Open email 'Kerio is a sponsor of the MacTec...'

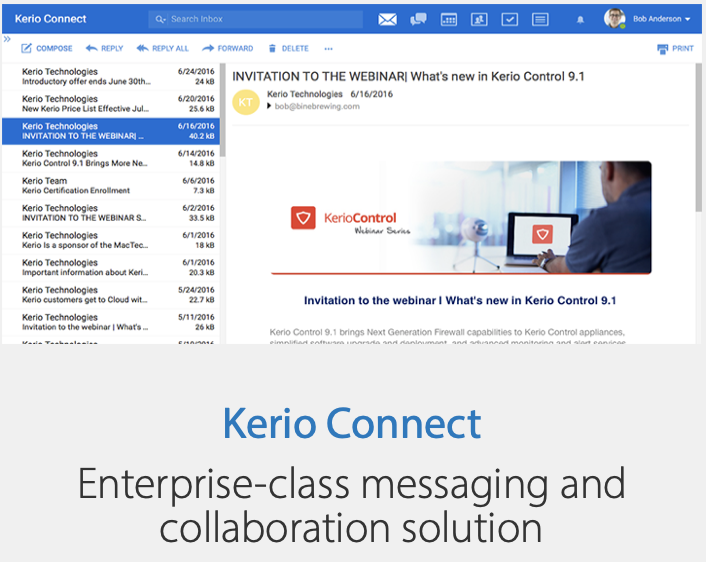click(x=111, y=240)
